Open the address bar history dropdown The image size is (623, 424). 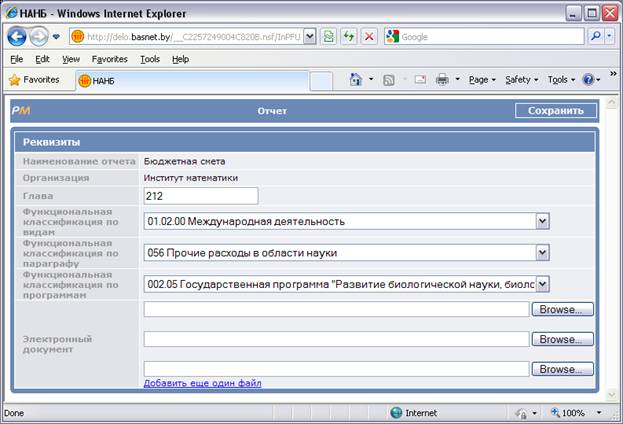pos(310,37)
